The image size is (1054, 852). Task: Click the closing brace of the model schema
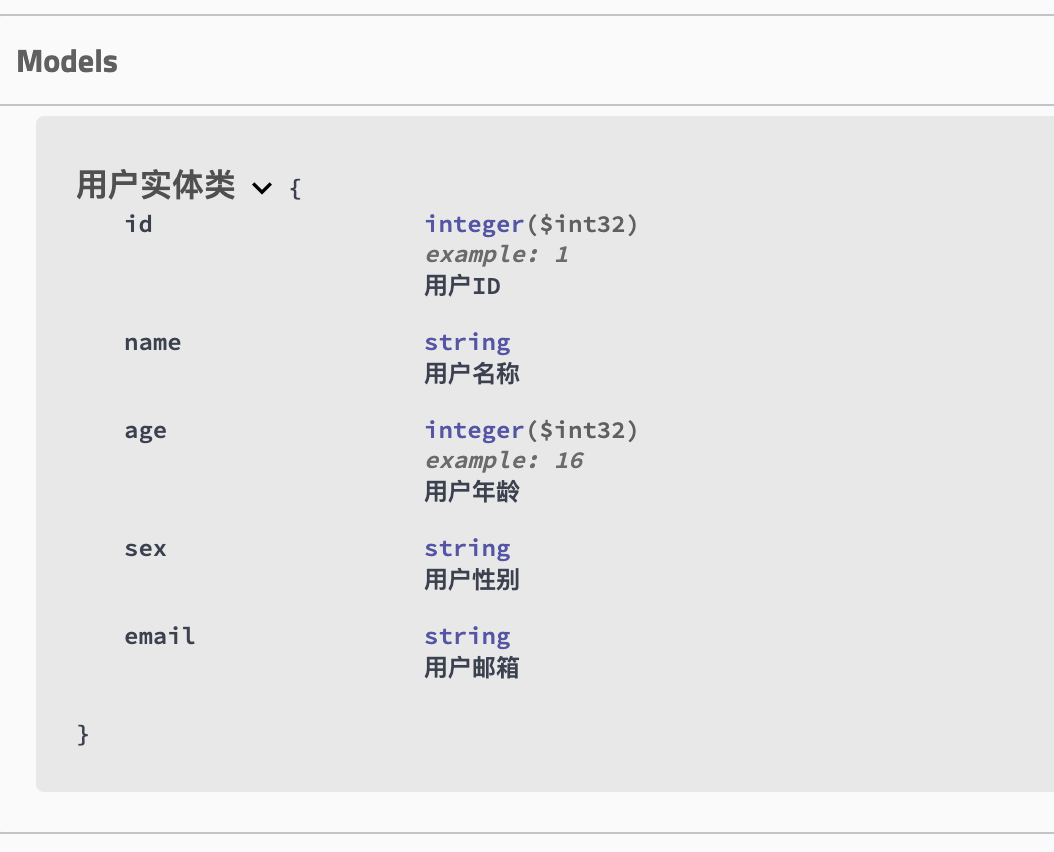83,734
